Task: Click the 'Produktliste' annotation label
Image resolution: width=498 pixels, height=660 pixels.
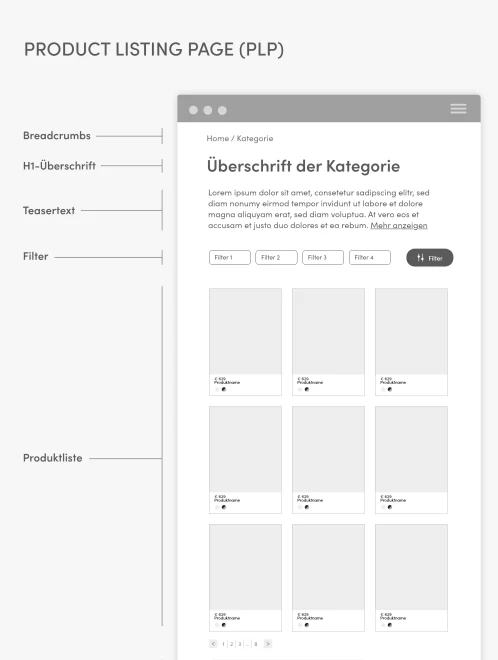Action: (x=53, y=458)
